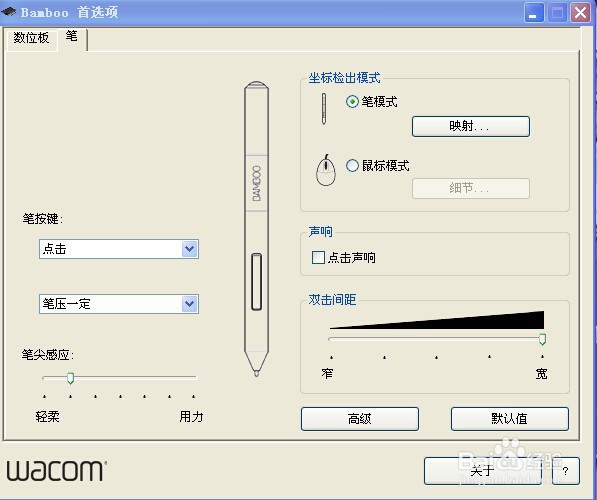The height and width of the screenshot is (500, 597).
Task: Select the 笔模式 radio button
Action: (352, 101)
